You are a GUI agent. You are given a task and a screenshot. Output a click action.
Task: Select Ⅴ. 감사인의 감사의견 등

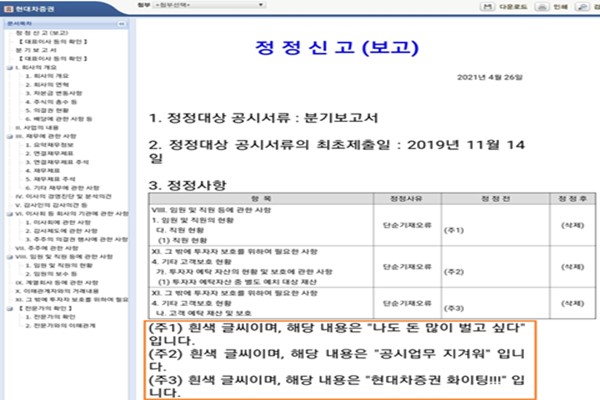[51, 205]
